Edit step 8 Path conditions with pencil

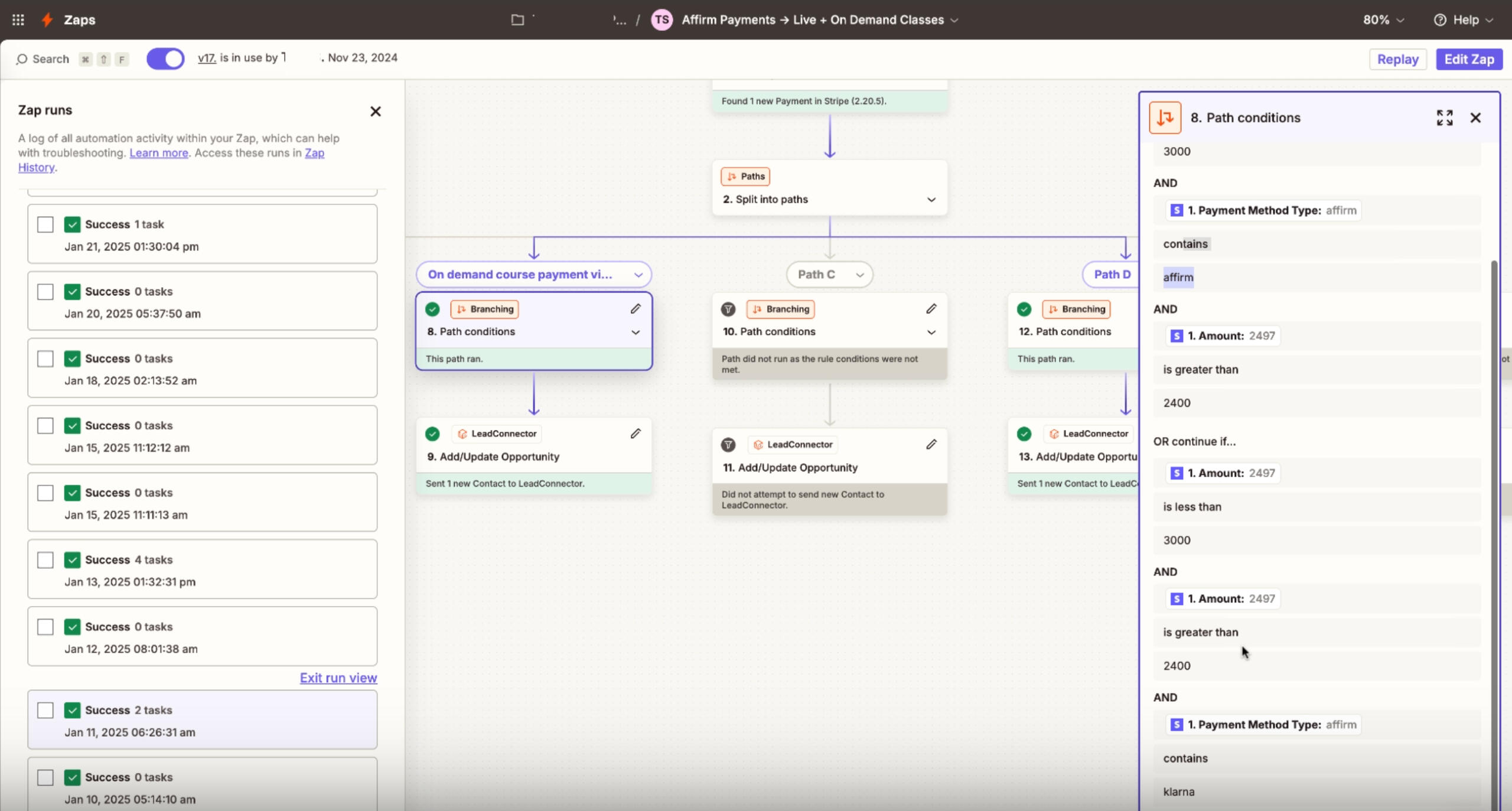point(636,308)
